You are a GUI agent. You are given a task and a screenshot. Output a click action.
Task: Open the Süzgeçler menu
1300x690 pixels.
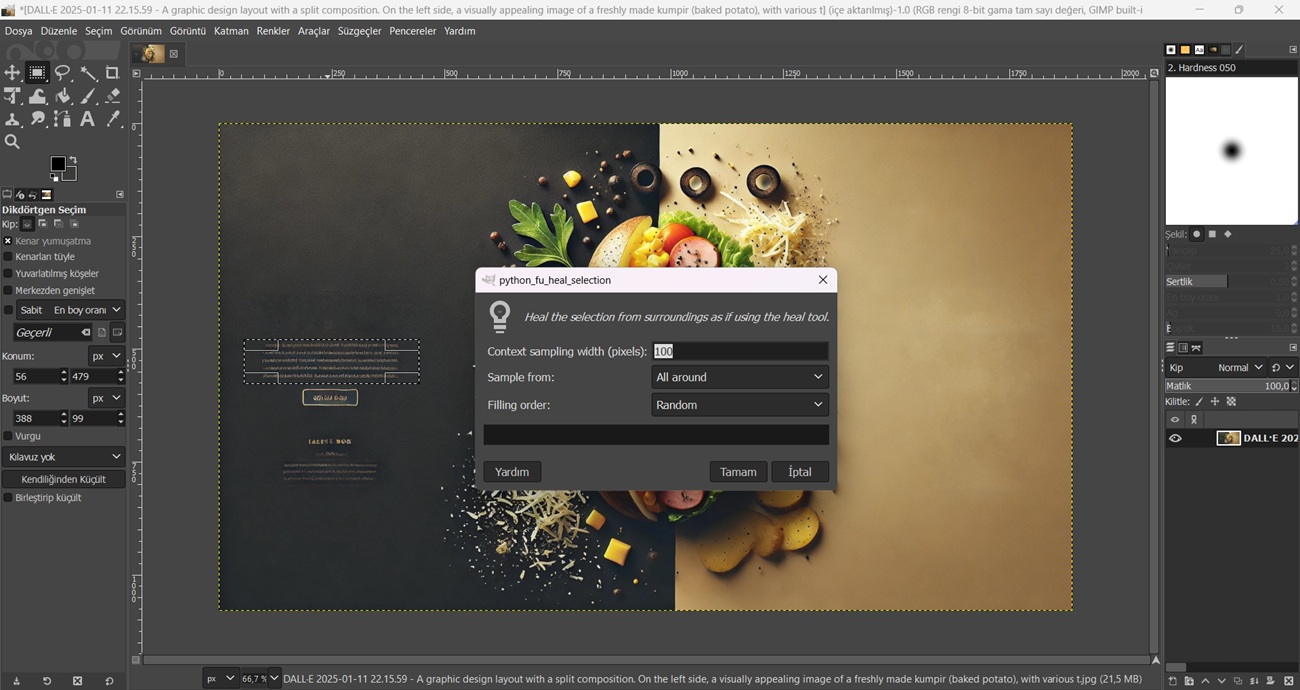(359, 31)
